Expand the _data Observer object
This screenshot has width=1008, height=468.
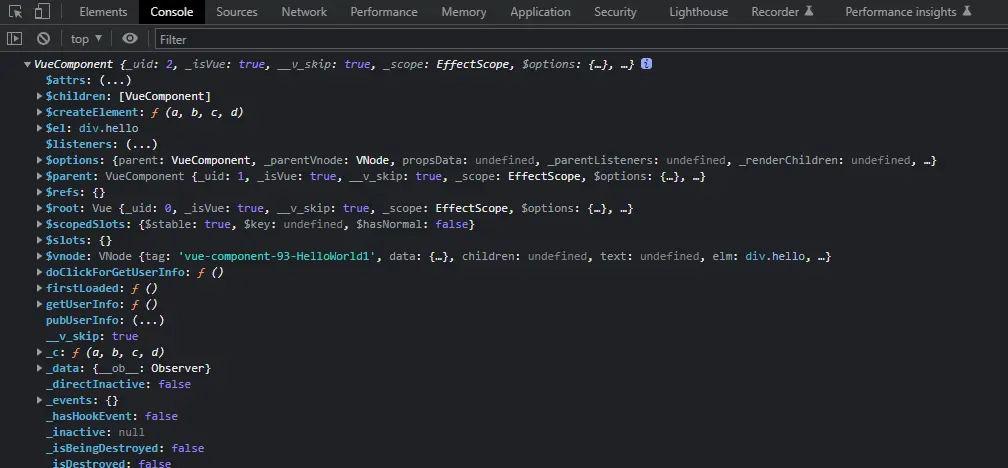40,368
